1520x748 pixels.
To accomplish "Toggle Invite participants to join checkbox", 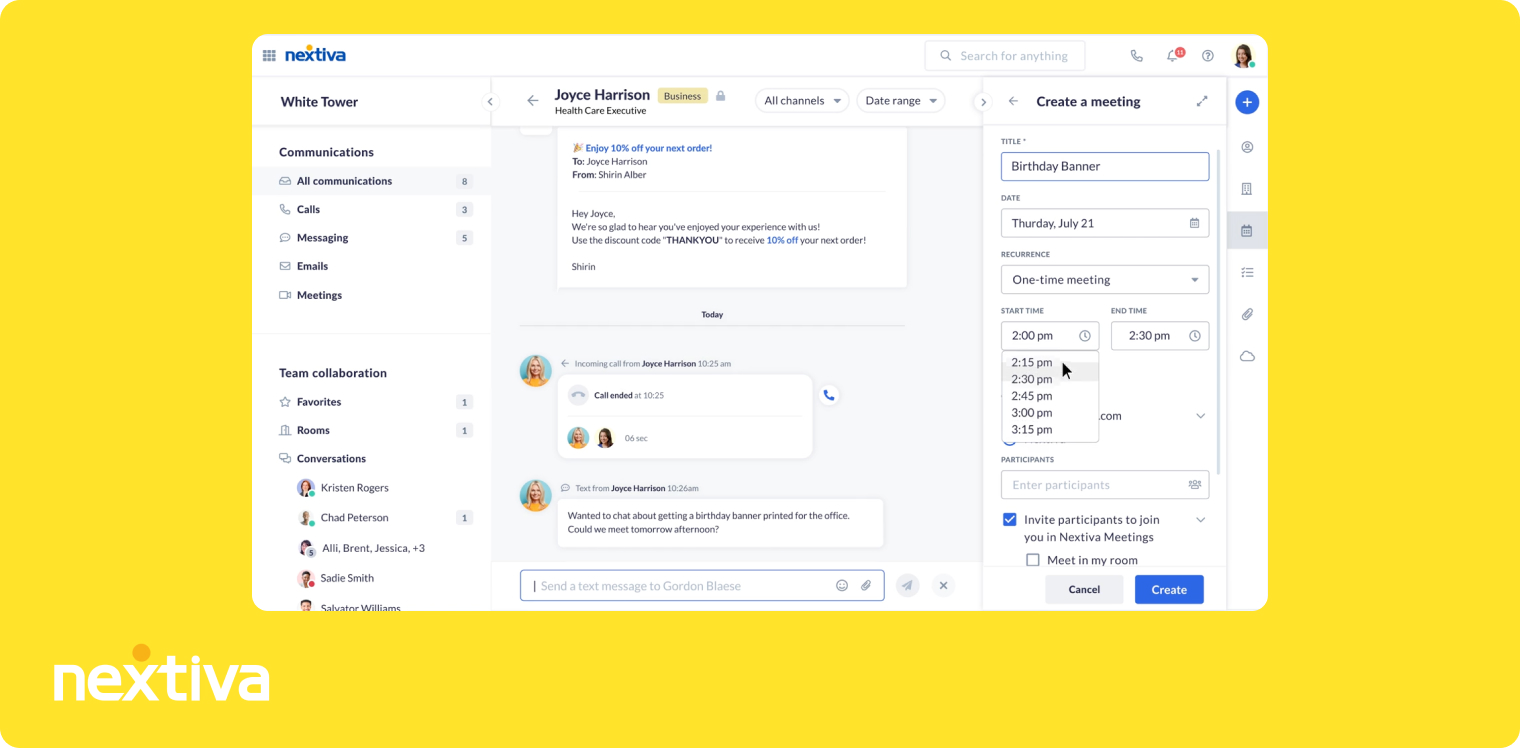I will (x=1010, y=520).
